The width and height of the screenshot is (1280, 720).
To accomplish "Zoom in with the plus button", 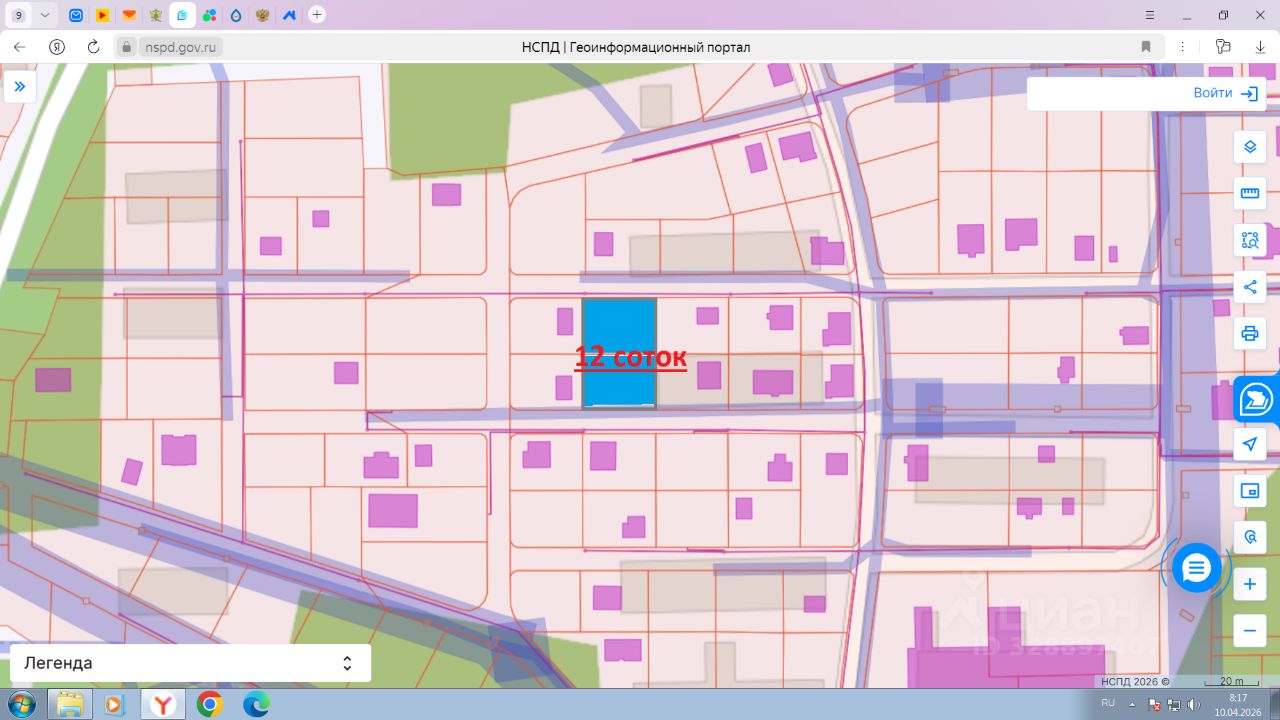I will (1249, 584).
